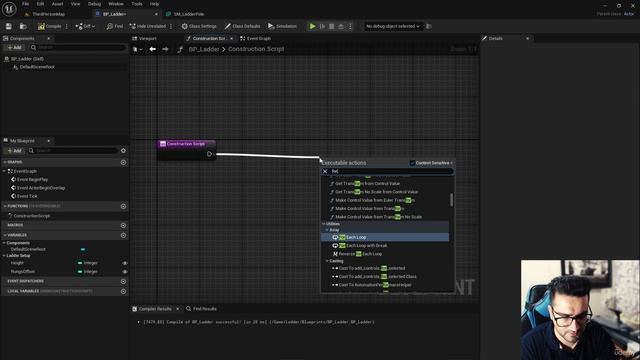Click the add icon on Local Variables section
Image resolution: width=640 pixels, height=360 pixels.
[x=123, y=291]
